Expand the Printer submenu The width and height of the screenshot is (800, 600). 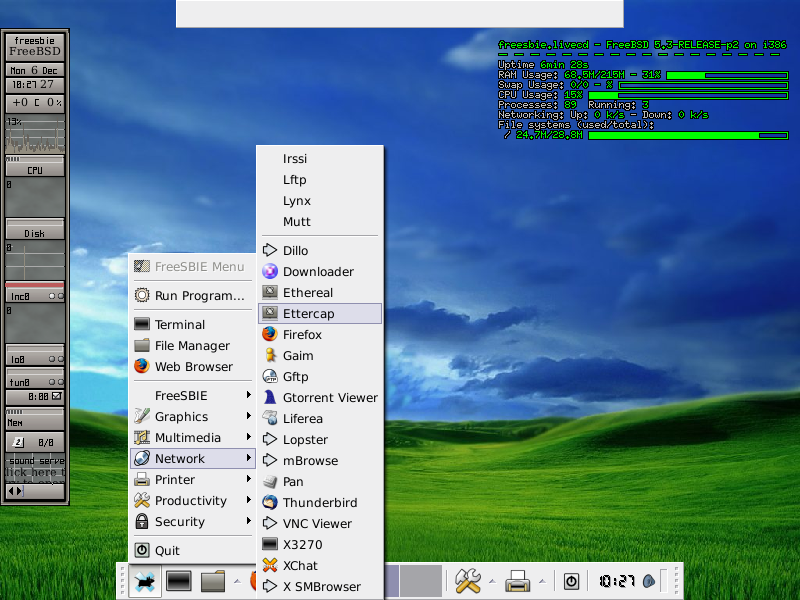192,480
